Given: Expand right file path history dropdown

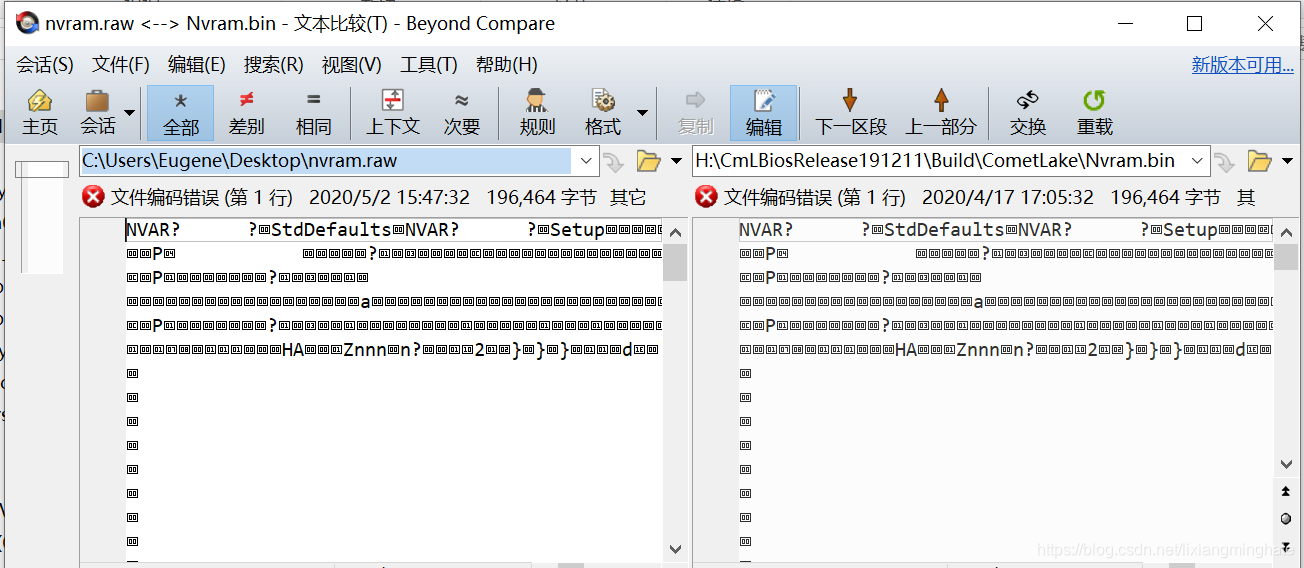Looking at the screenshot, I should pos(1197,161).
